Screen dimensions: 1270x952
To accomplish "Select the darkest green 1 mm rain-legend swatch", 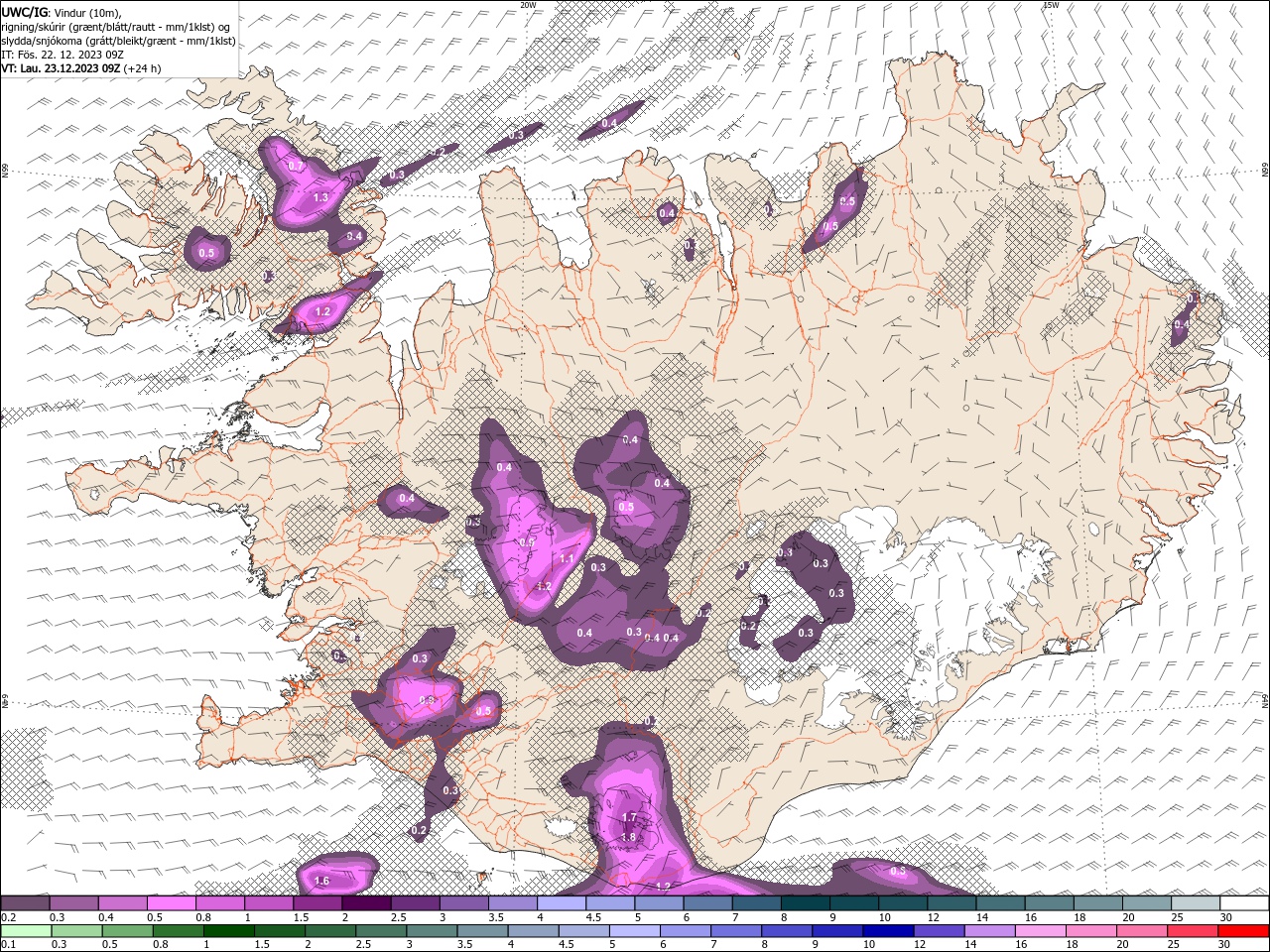I will 228,931.
